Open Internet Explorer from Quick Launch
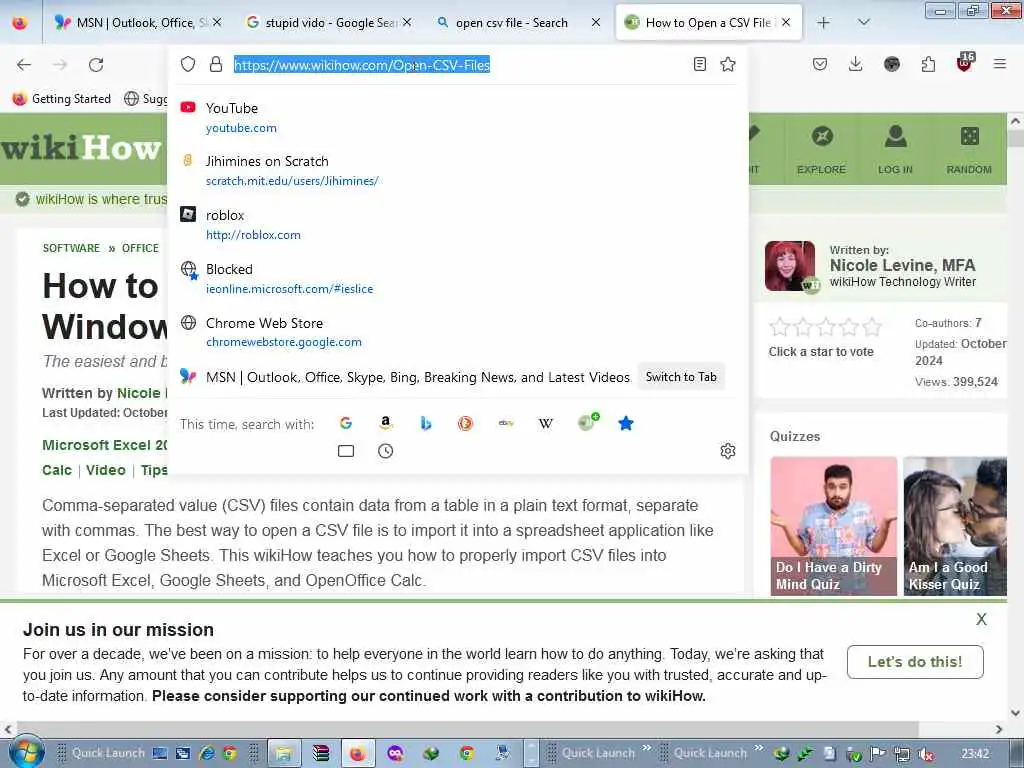 pos(207,754)
